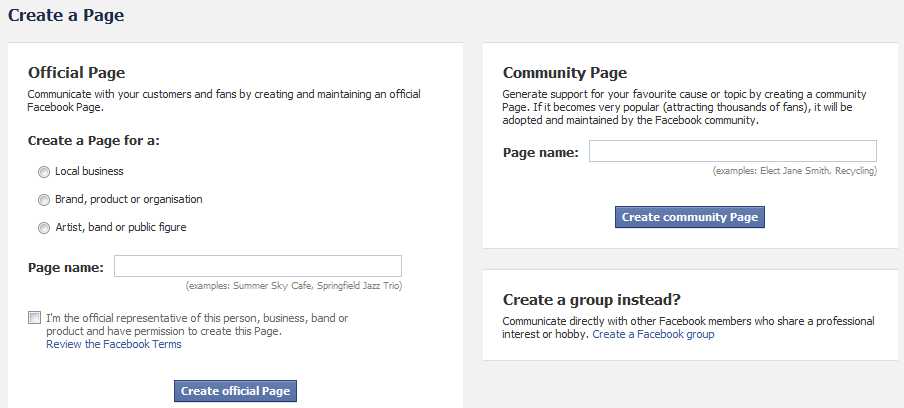Select the Local business radio button

tap(44, 172)
